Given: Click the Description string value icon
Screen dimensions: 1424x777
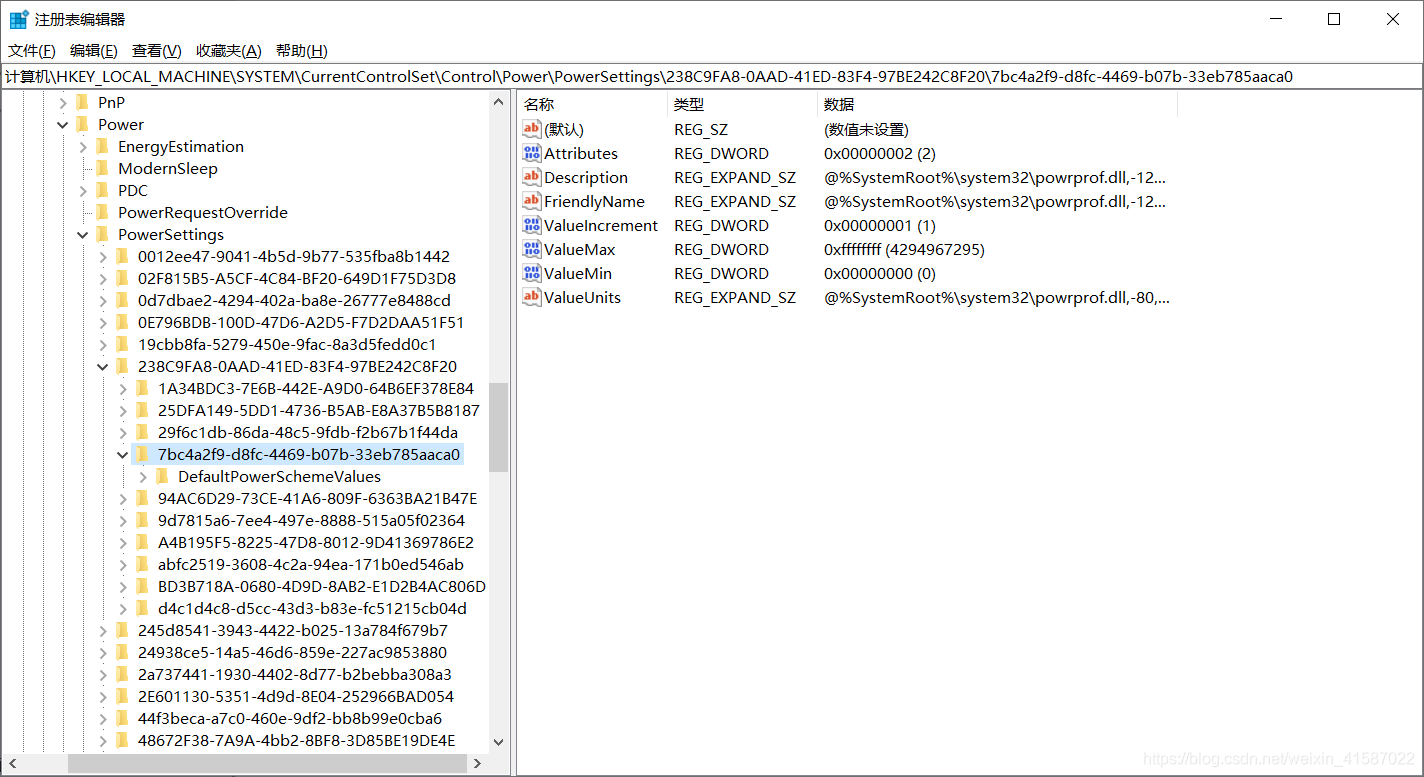Looking at the screenshot, I should [532, 177].
